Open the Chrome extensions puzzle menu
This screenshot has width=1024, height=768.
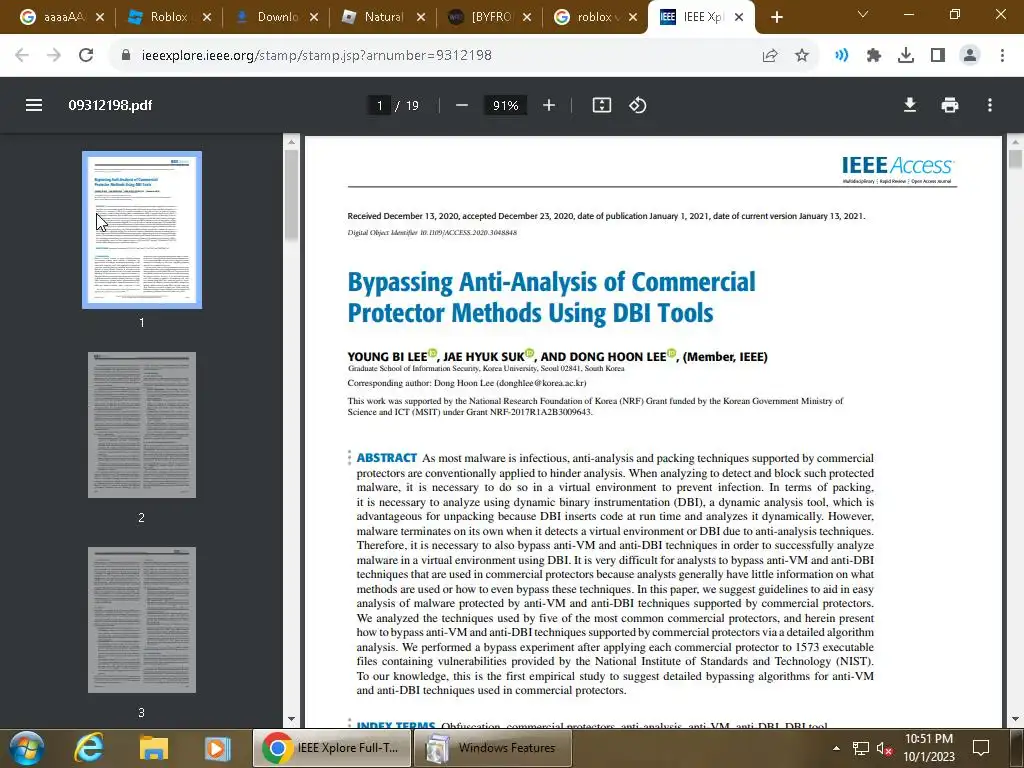(x=874, y=56)
